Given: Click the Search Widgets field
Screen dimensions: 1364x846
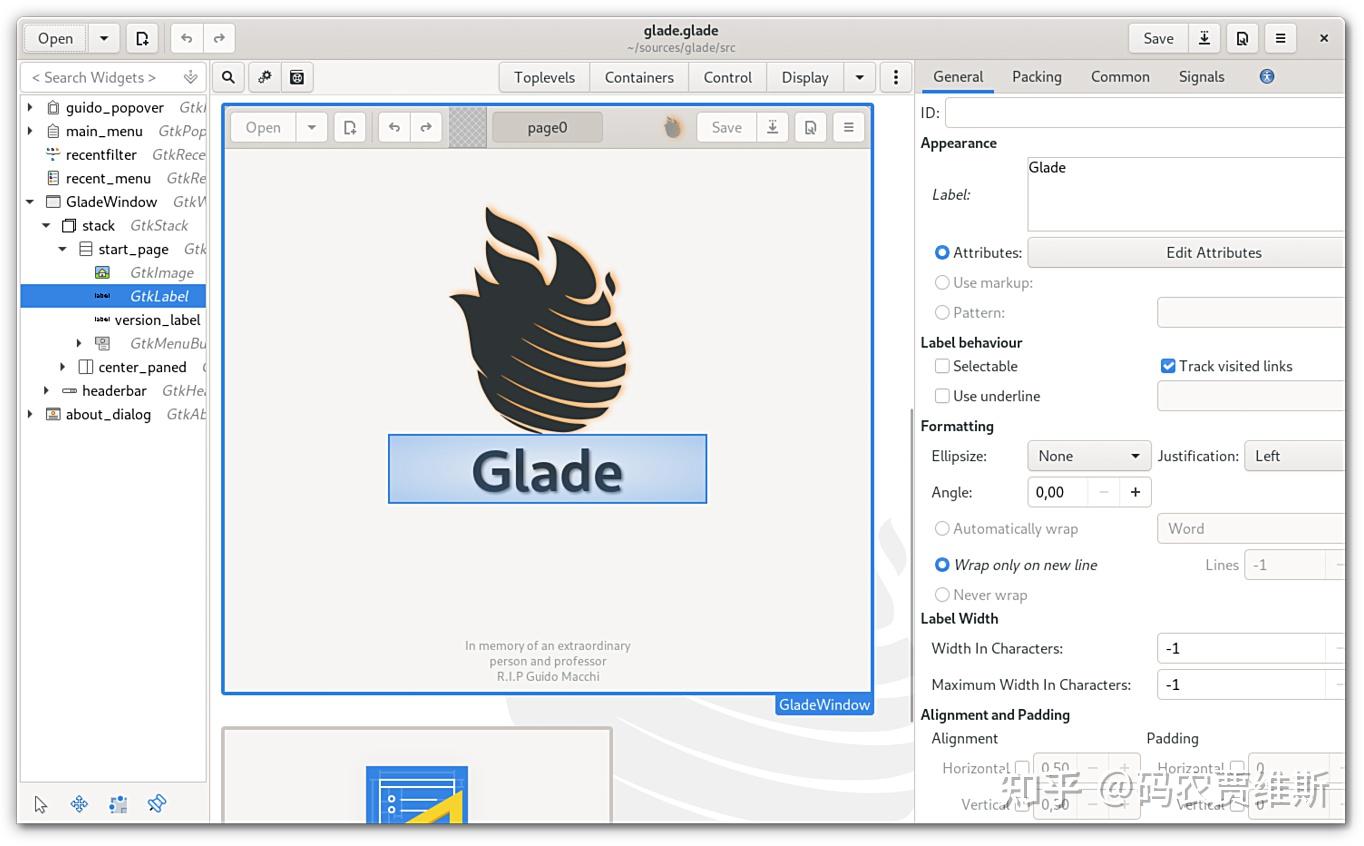Looking at the screenshot, I should click(x=113, y=77).
